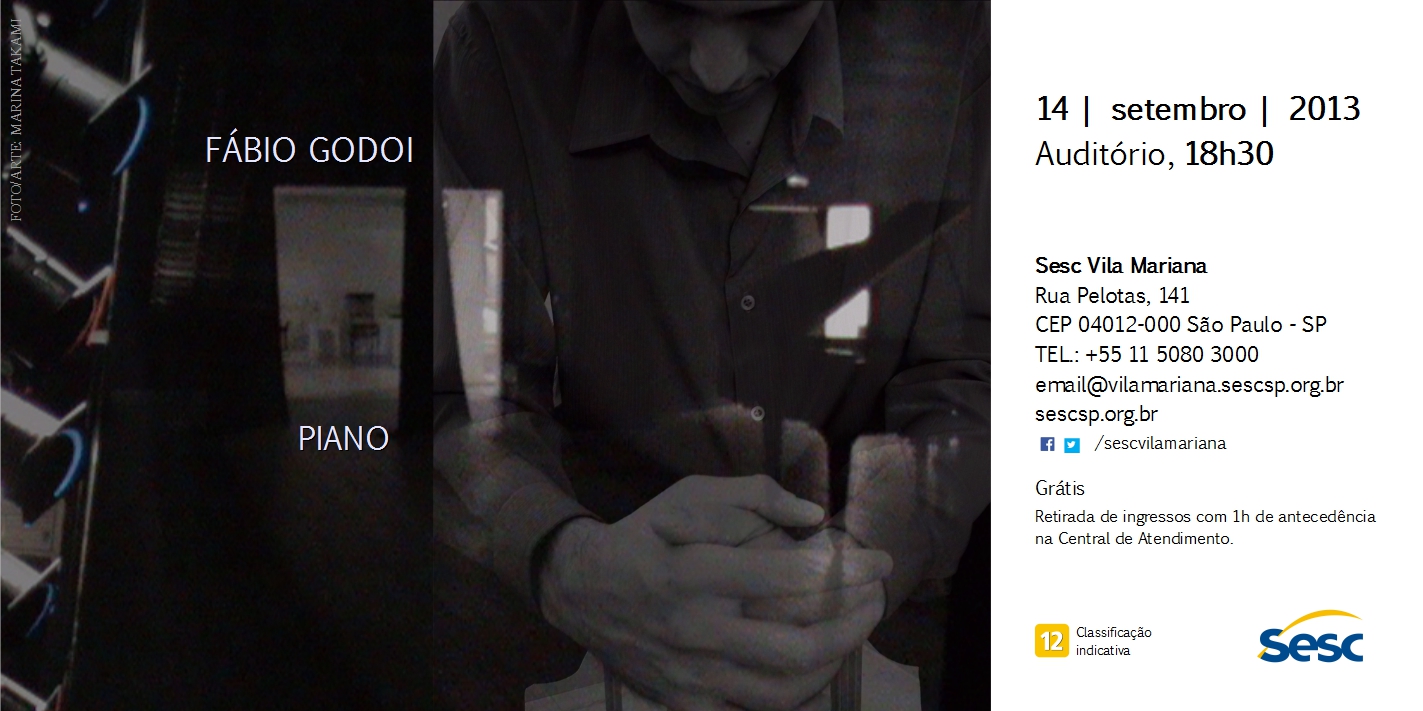
Task: Click the Twitter icon
Action: pyautogui.click(x=1072, y=445)
